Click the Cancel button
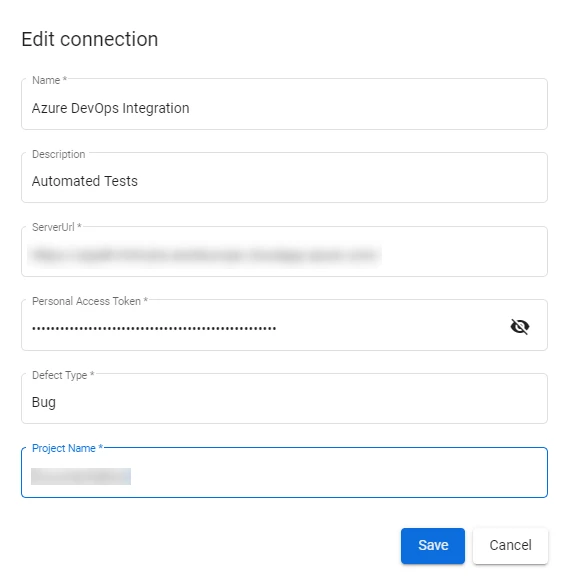The width and height of the screenshot is (564, 585). click(510, 545)
